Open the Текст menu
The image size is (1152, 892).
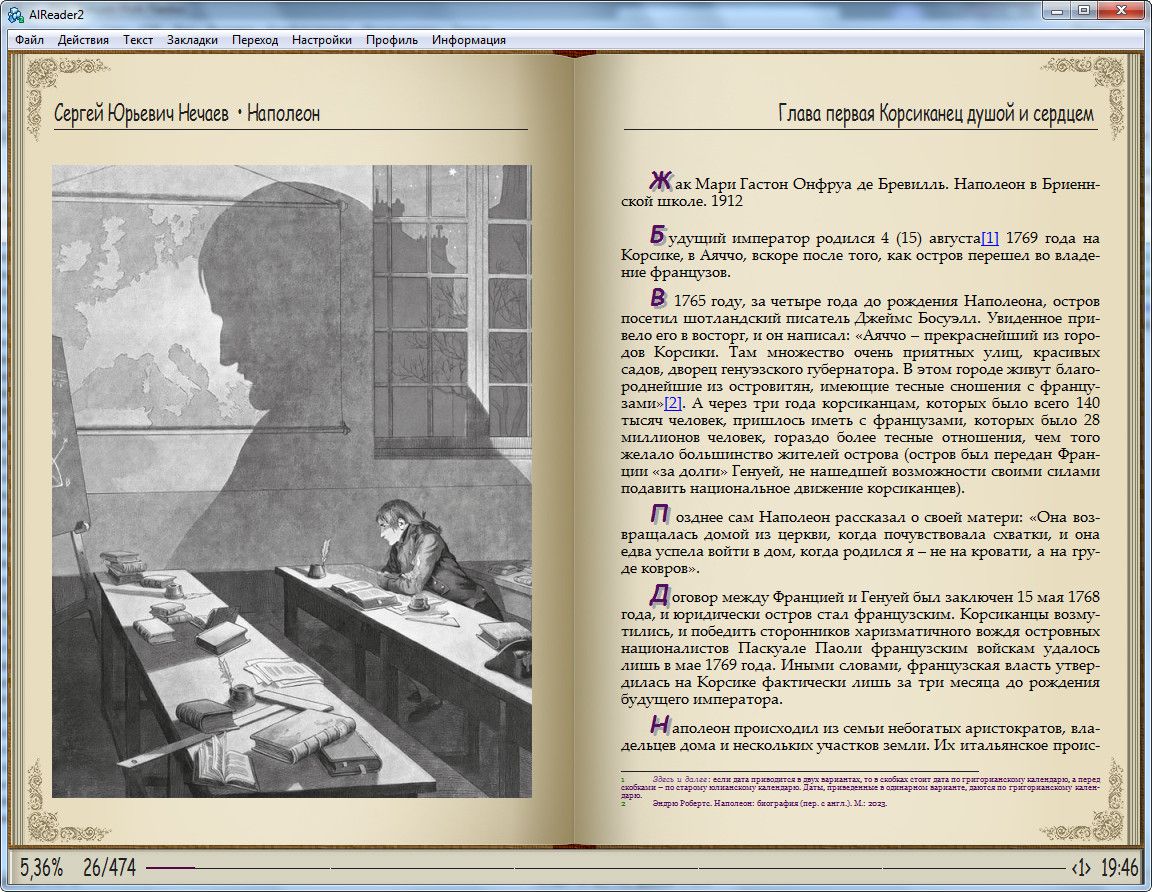coord(138,40)
